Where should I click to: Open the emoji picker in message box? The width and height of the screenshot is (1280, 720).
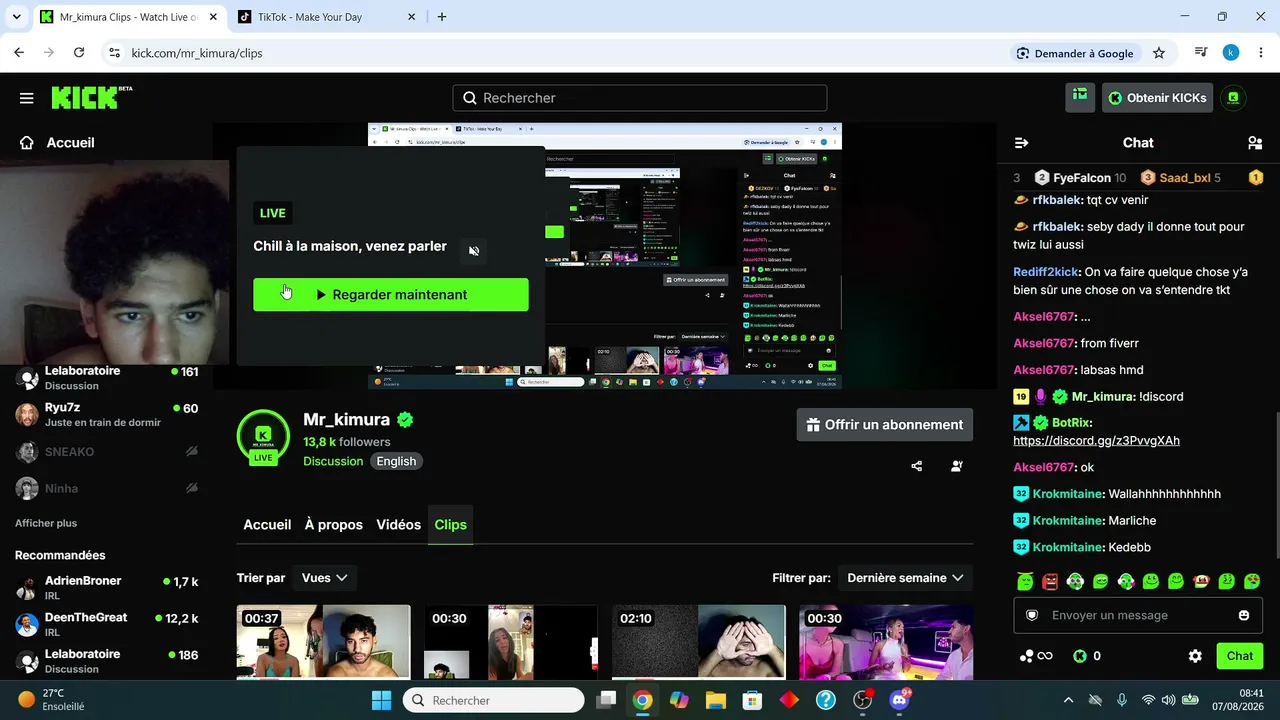tap(1244, 615)
